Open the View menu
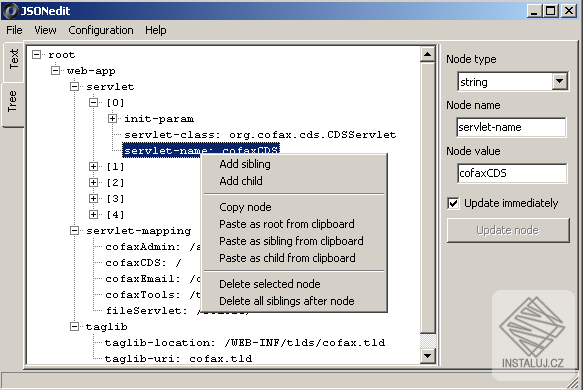The width and height of the screenshot is (583, 390). tap(45, 30)
